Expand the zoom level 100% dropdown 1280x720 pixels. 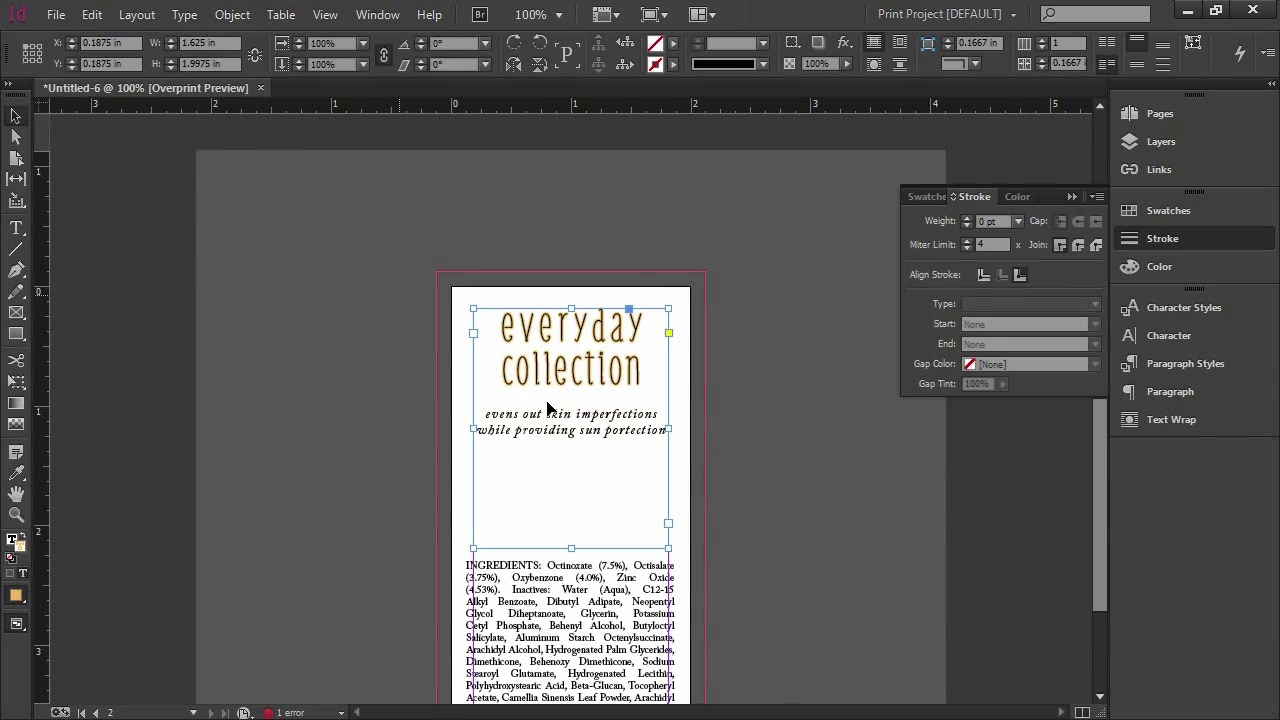(558, 15)
